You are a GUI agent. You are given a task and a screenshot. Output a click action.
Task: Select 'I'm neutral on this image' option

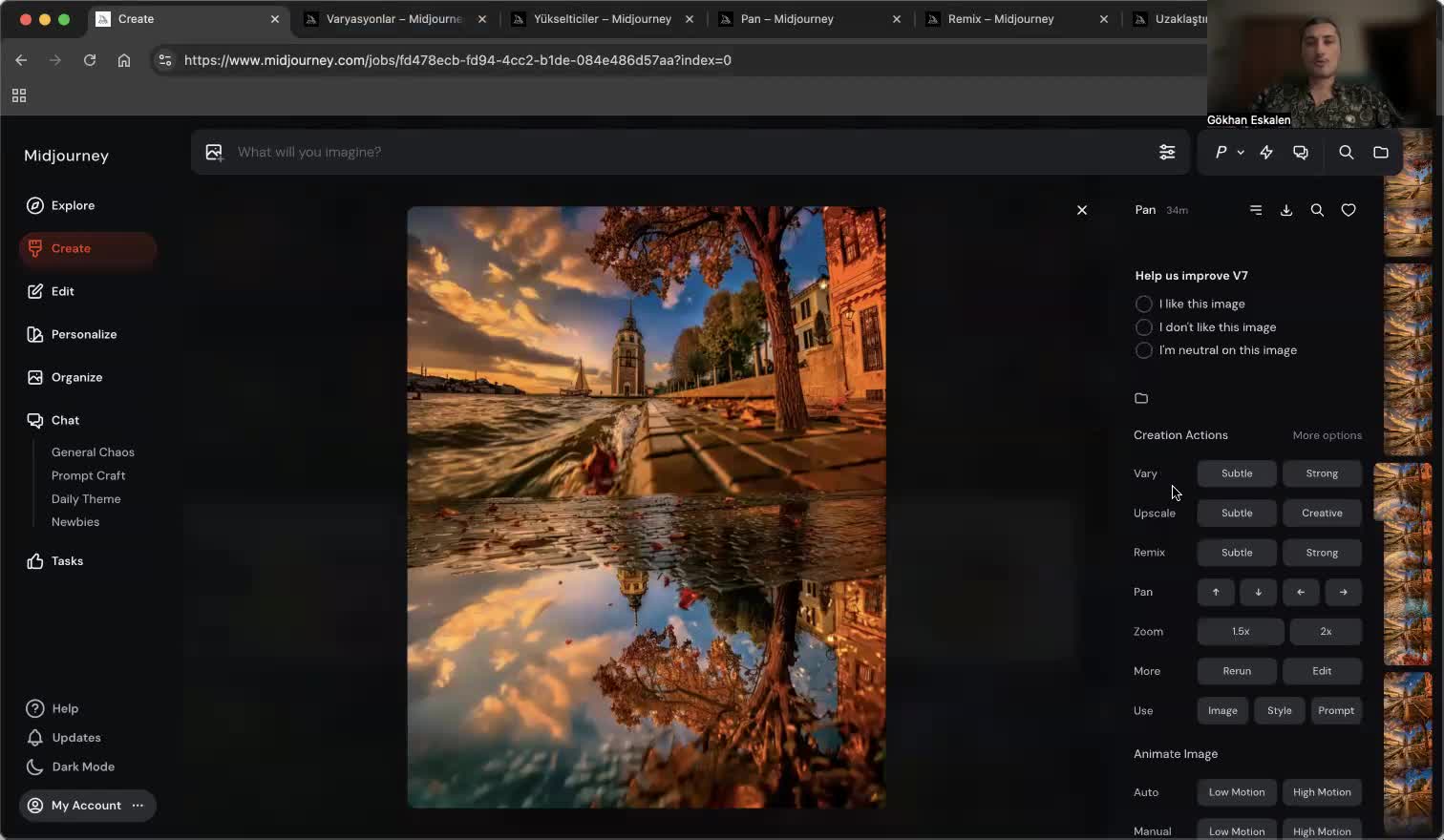(1216, 350)
